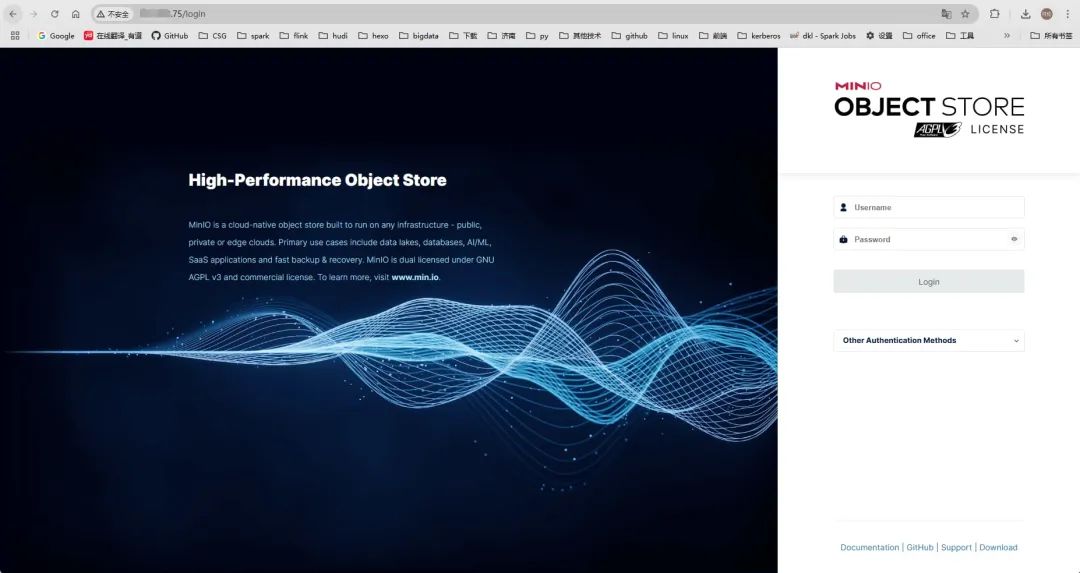Open the Support footer link
1080x573 pixels.
tap(956, 548)
